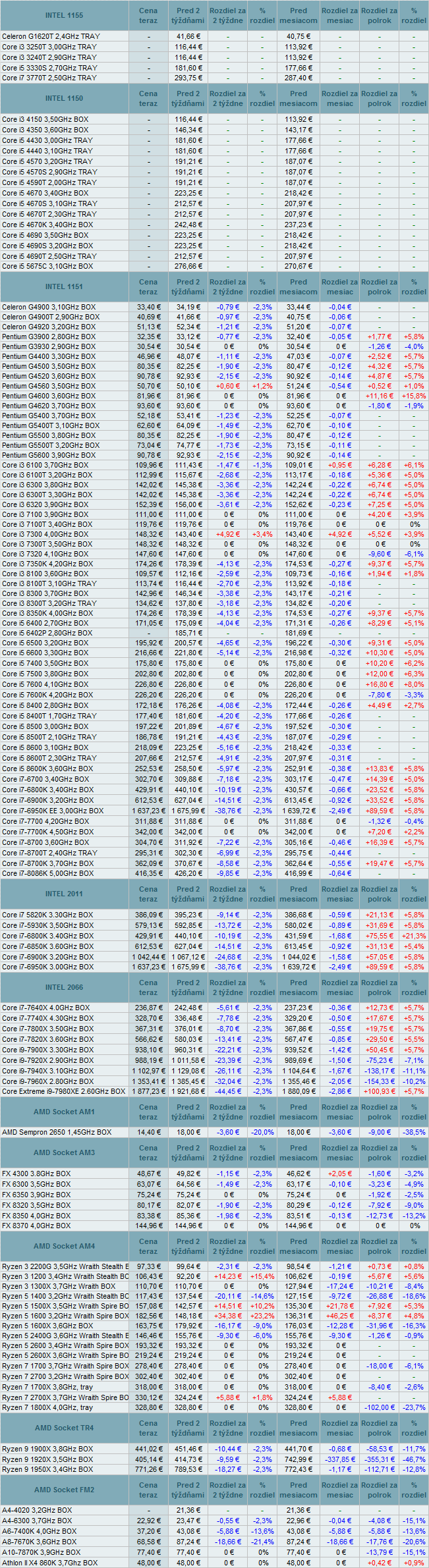Select Core i3 4150 3,50GHz BOX name
The height and width of the screenshot is (1568, 429).
(45, 119)
